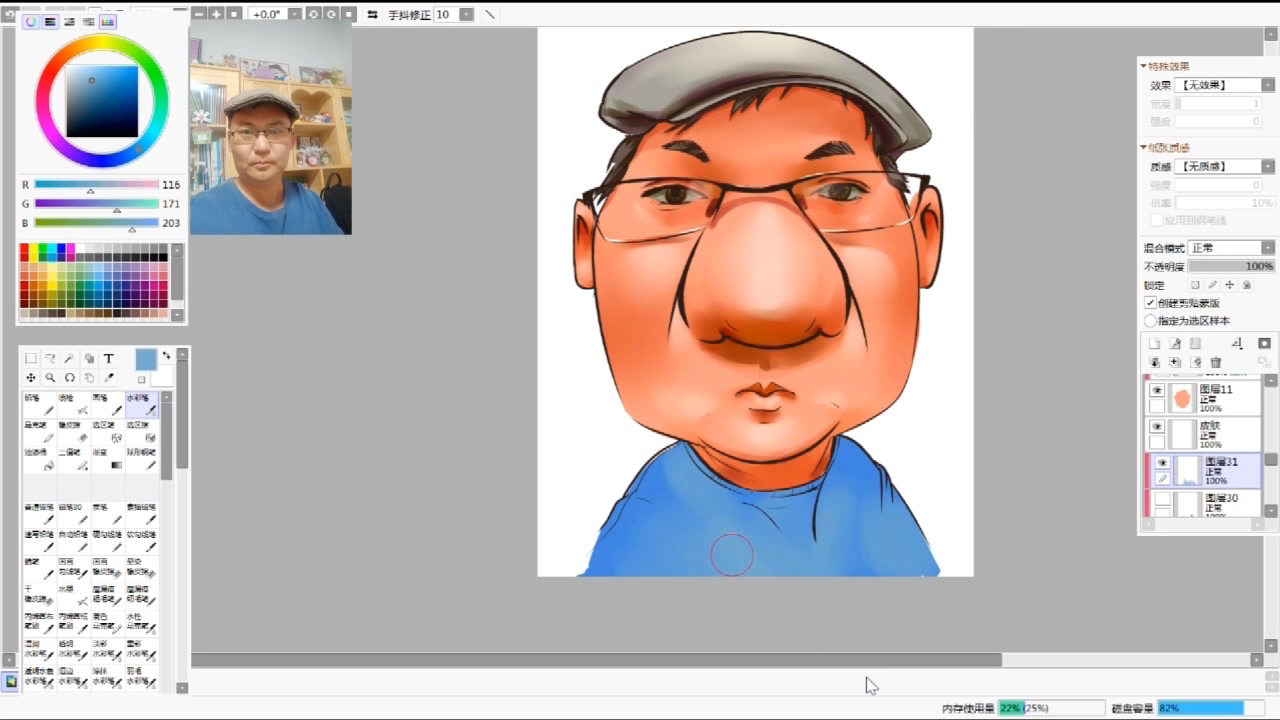The height and width of the screenshot is (720, 1280).
Task: Zoom in with the plus toolbar button
Action: coord(216,14)
